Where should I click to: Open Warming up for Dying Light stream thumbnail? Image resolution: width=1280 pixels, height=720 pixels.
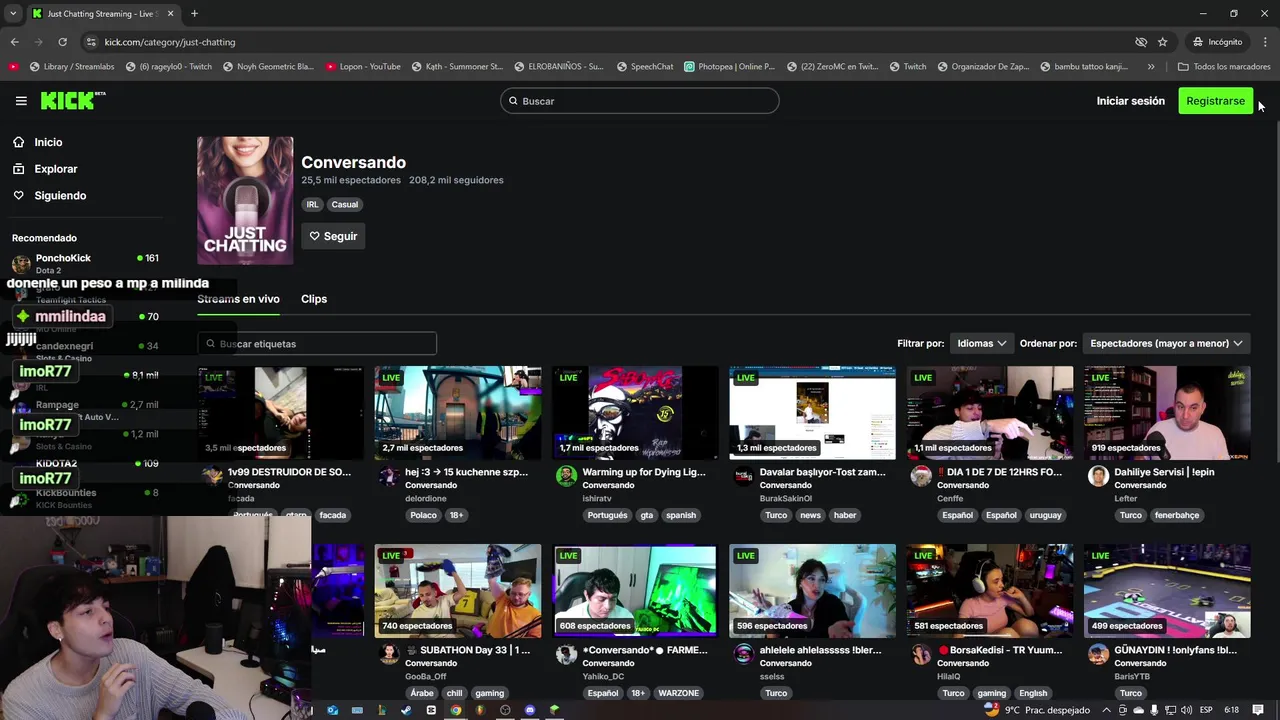(635, 413)
